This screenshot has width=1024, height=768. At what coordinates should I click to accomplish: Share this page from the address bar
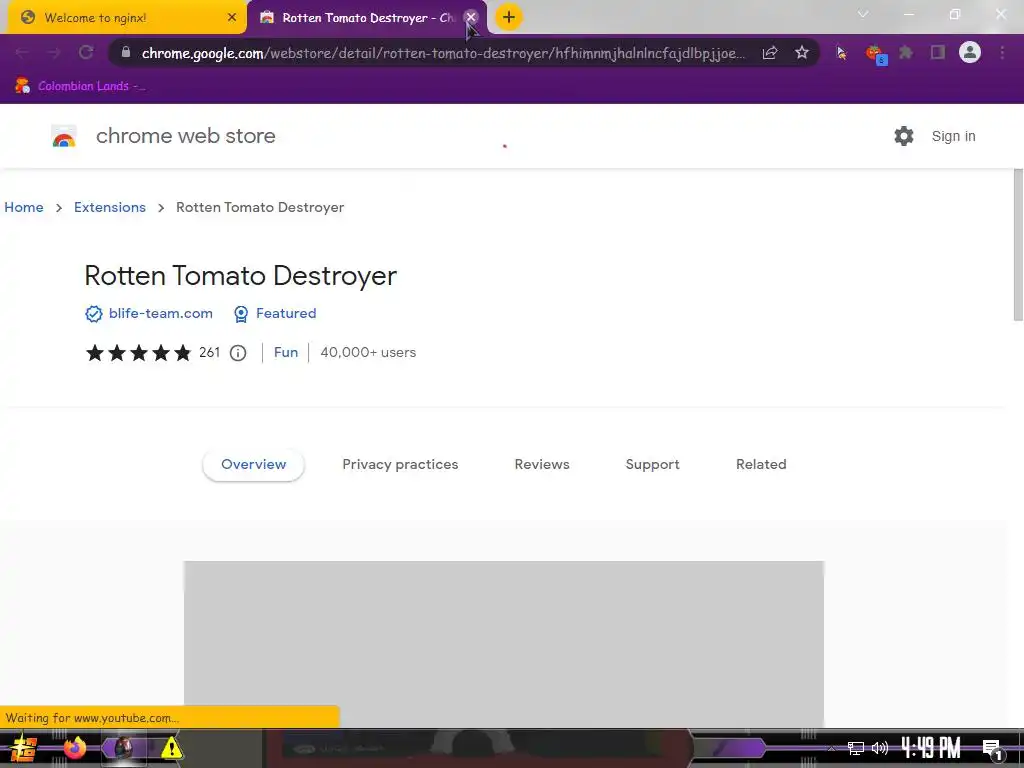[x=770, y=52]
